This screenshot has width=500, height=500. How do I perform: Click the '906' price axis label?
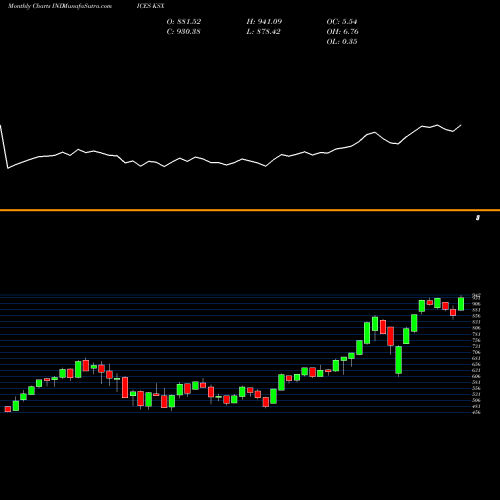pyautogui.click(x=476, y=304)
